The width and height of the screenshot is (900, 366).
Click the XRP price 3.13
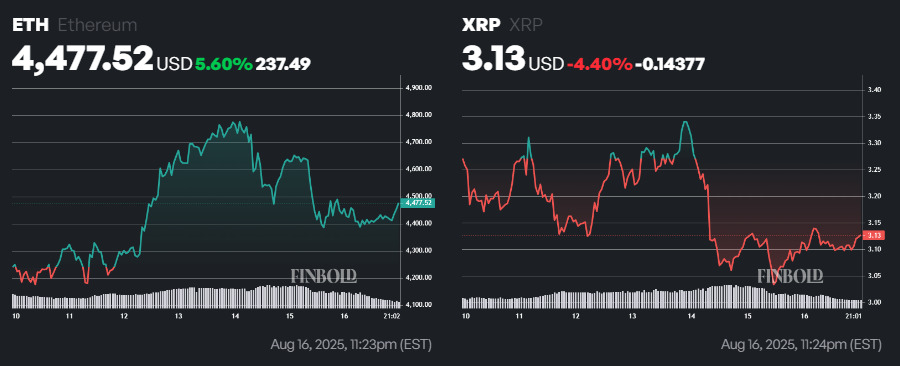[x=493, y=59]
